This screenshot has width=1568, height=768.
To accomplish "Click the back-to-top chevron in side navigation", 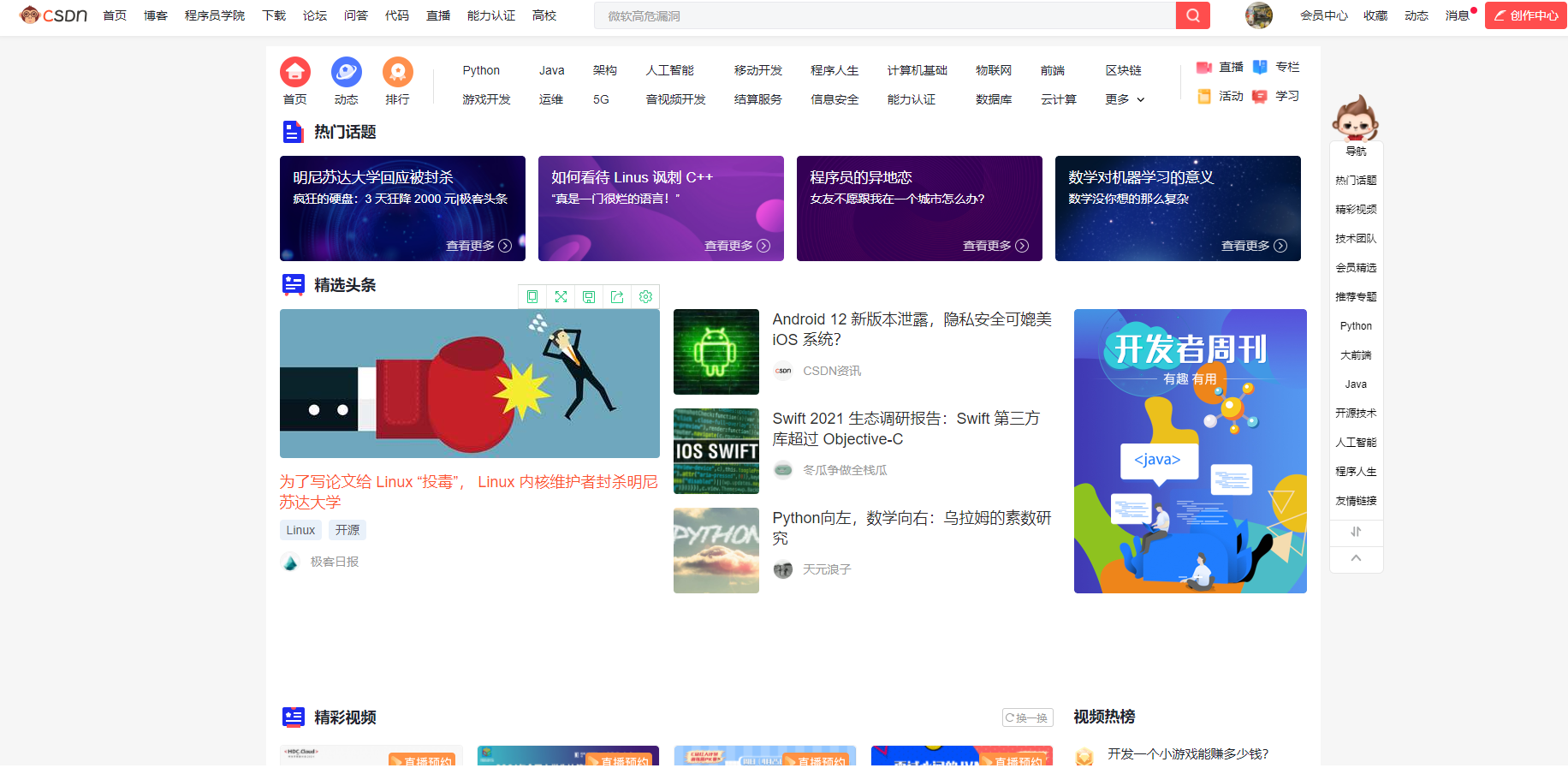I will [1356, 558].
